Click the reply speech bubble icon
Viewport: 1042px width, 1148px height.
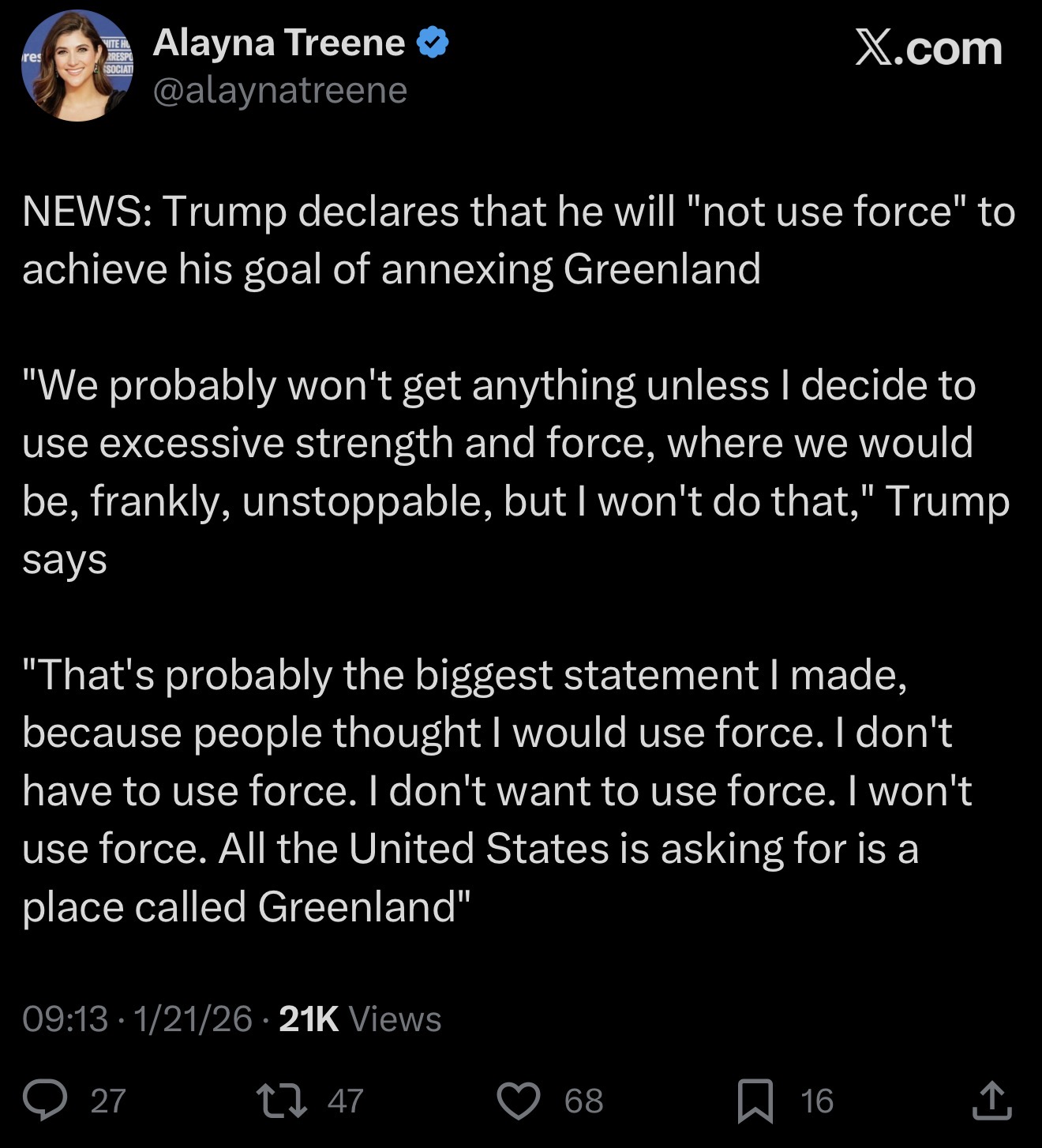tap(45, 1100)
